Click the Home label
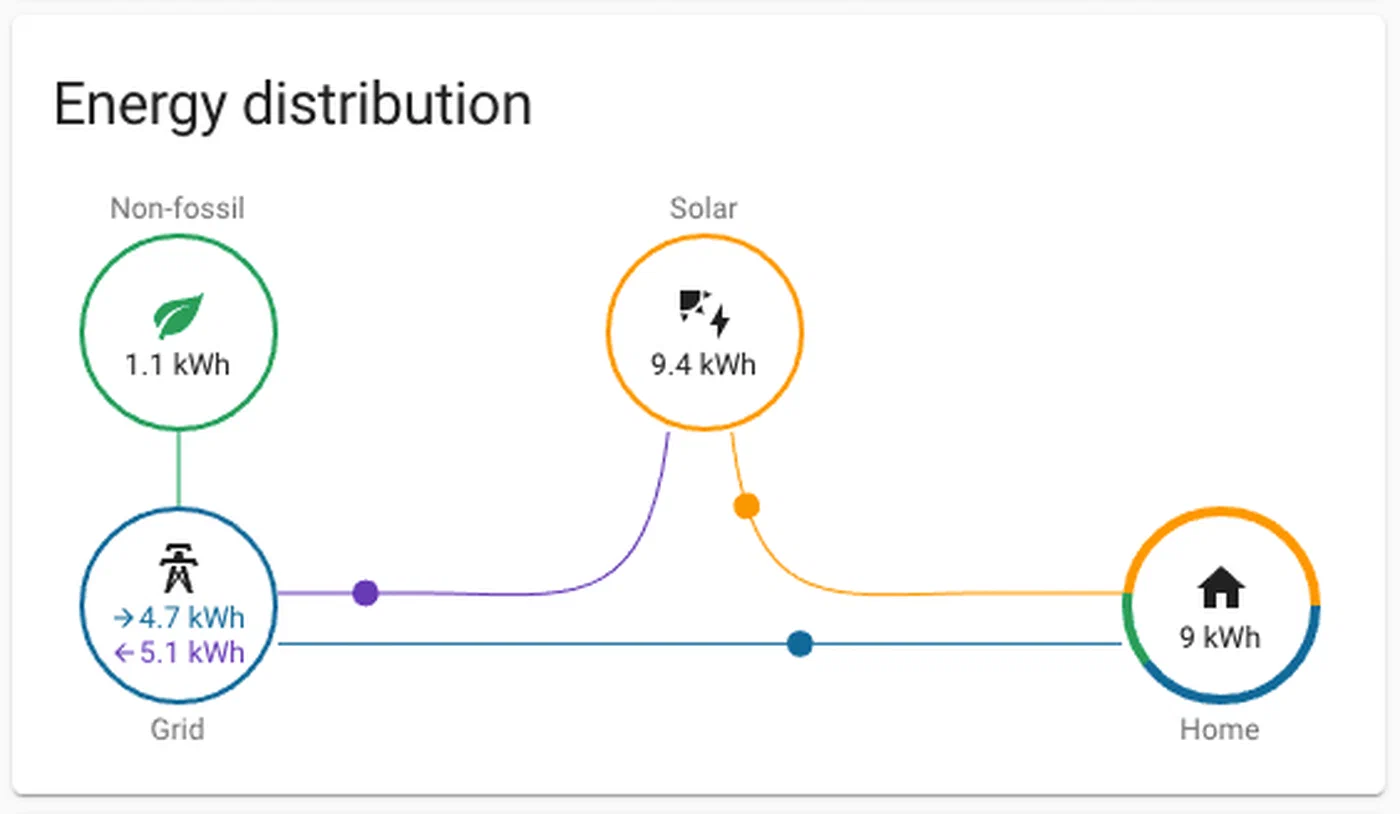The image size is (1400, 814). (1219, 730)
